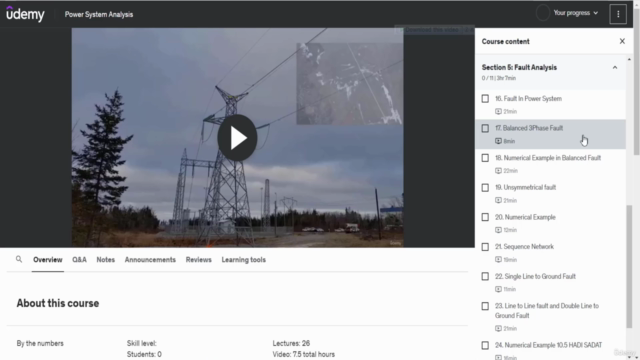Open the Q&A tab
640x360 pixels.
pos(79,260)
